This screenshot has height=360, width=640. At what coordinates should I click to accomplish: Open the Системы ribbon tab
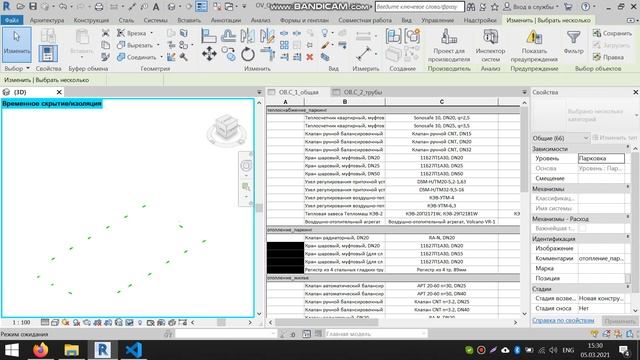point(155,20)
